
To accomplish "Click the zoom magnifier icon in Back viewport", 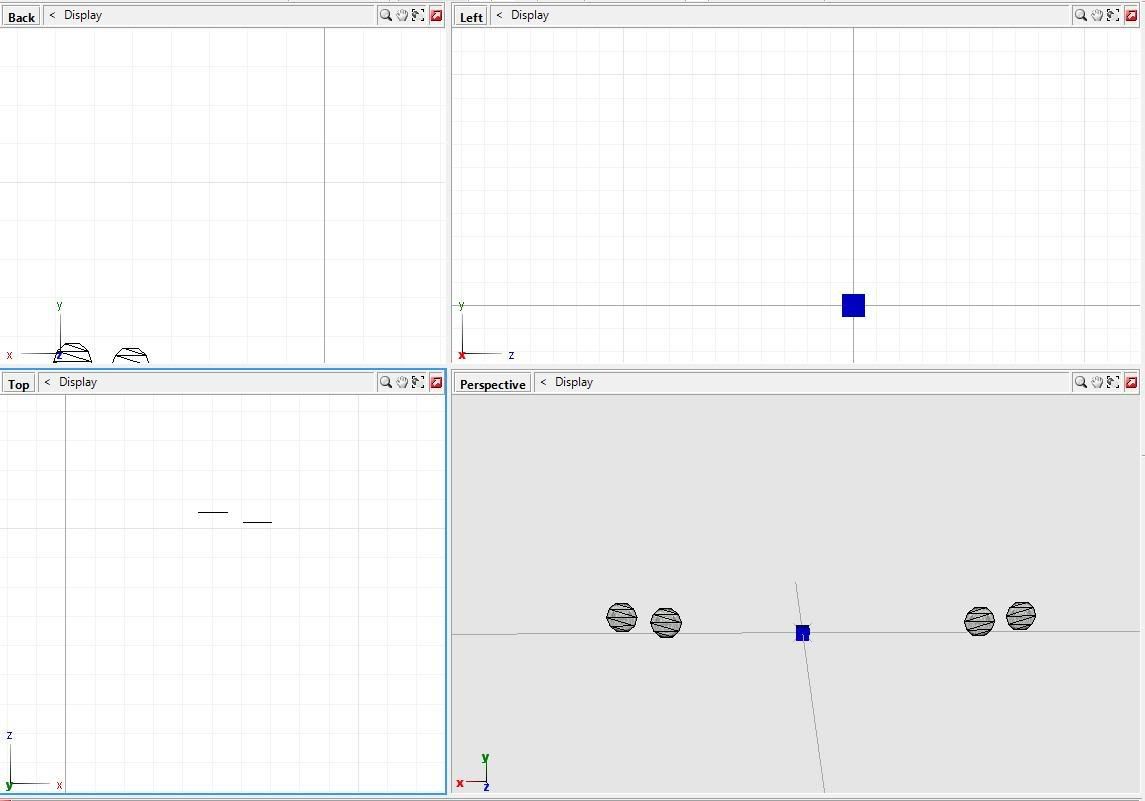I will click(x=385, y=16).
